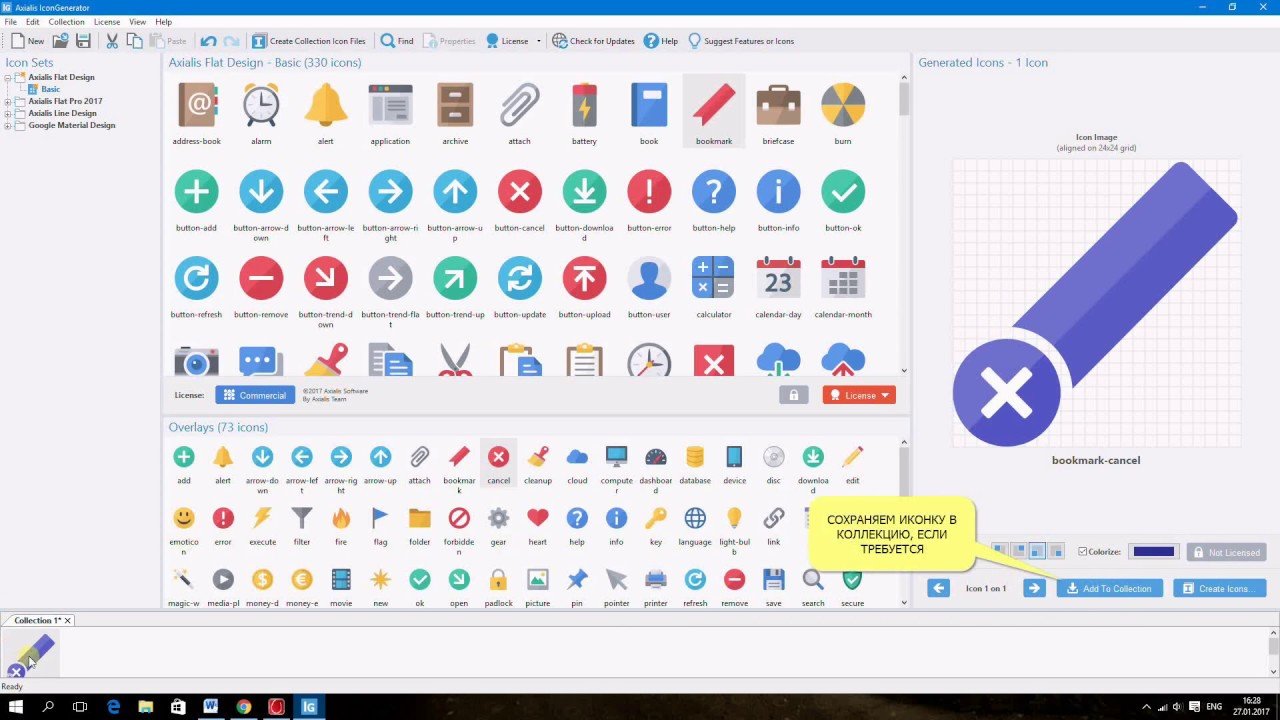Open Find from the toolbar
The width and height of the screenshot is (1280, 720).
(397, 41)
